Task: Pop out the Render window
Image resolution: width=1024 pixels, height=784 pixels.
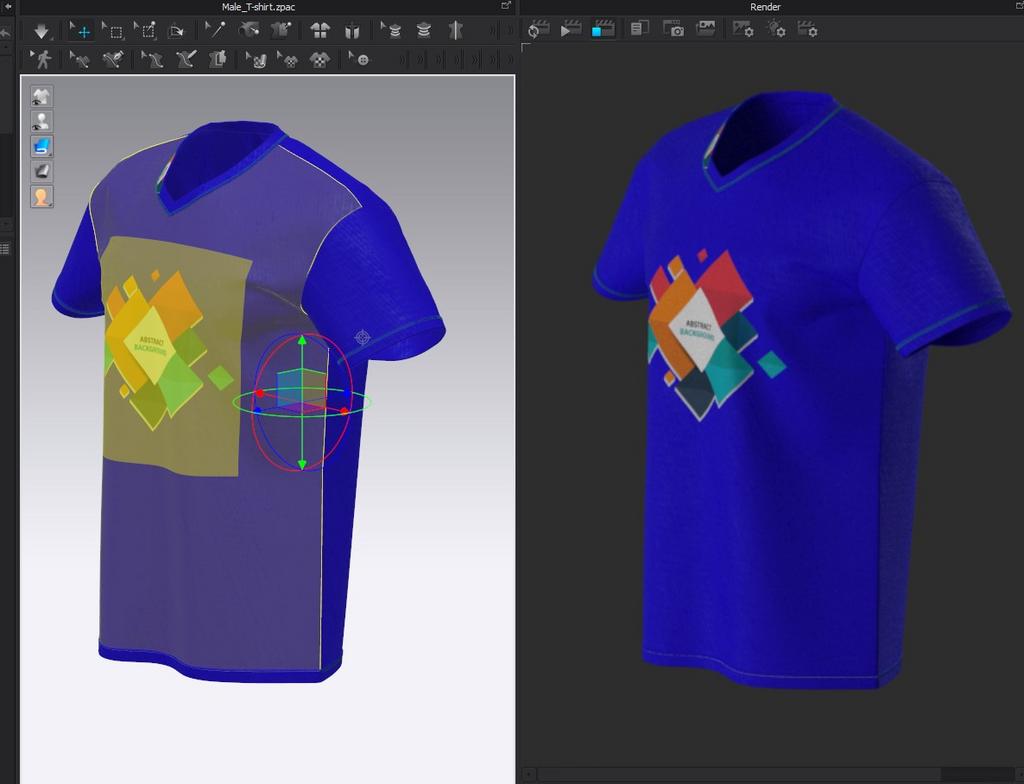Action: [1019, 6]
